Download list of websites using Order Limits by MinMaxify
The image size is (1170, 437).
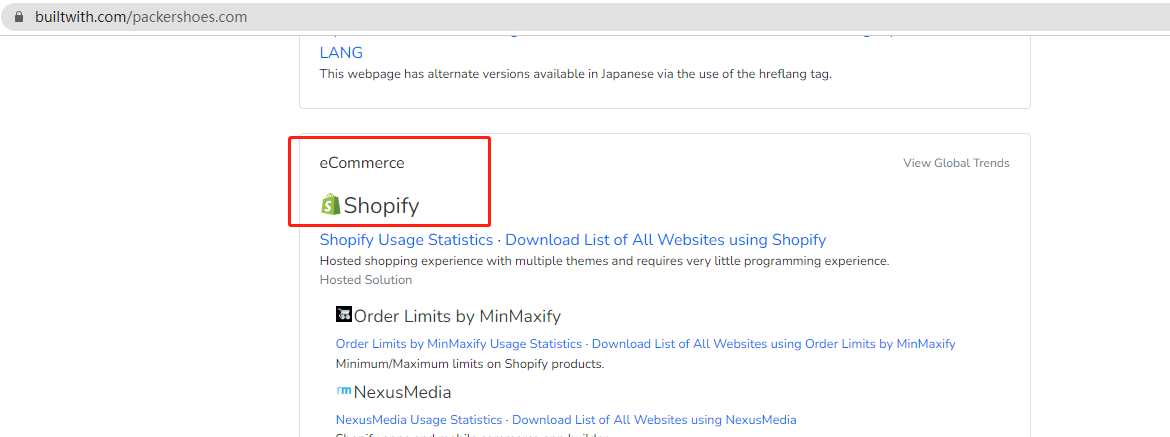coord(773,344)
